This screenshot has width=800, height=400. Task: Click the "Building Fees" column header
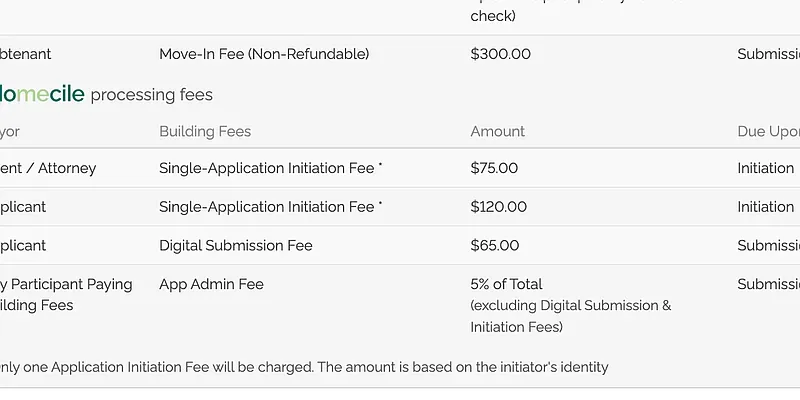click(x=205, y=131)
